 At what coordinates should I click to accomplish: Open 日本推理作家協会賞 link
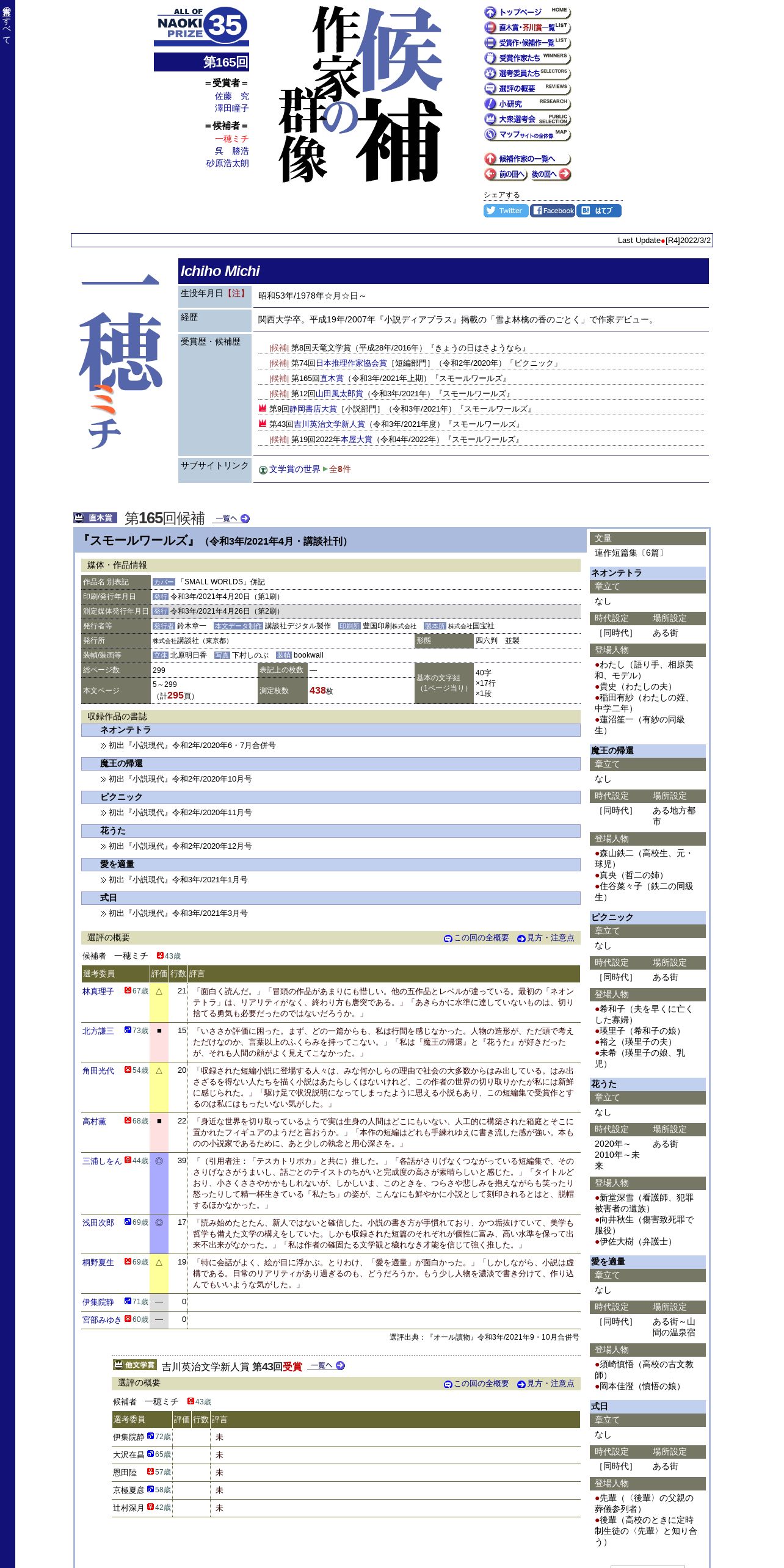point(351,363)
